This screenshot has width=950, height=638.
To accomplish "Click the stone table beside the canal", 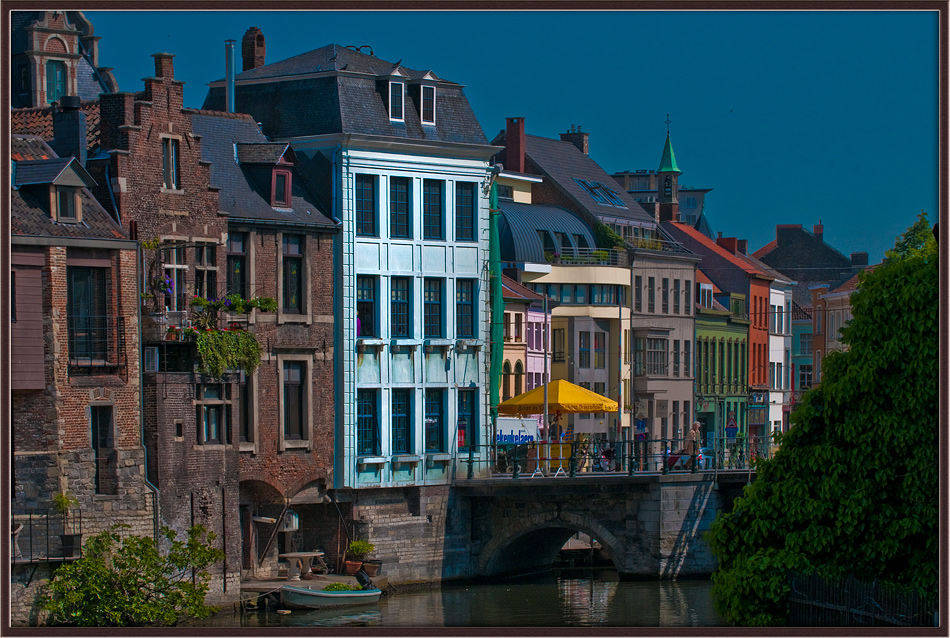I will point(300,563).
